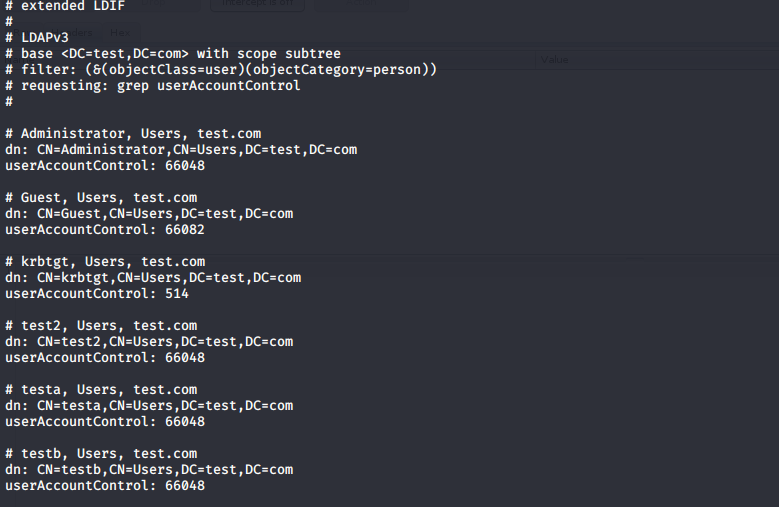779x507 pixels.
Task: Click the 'requesting: grep userAccountControl' line
Action: tap(153, 85)
